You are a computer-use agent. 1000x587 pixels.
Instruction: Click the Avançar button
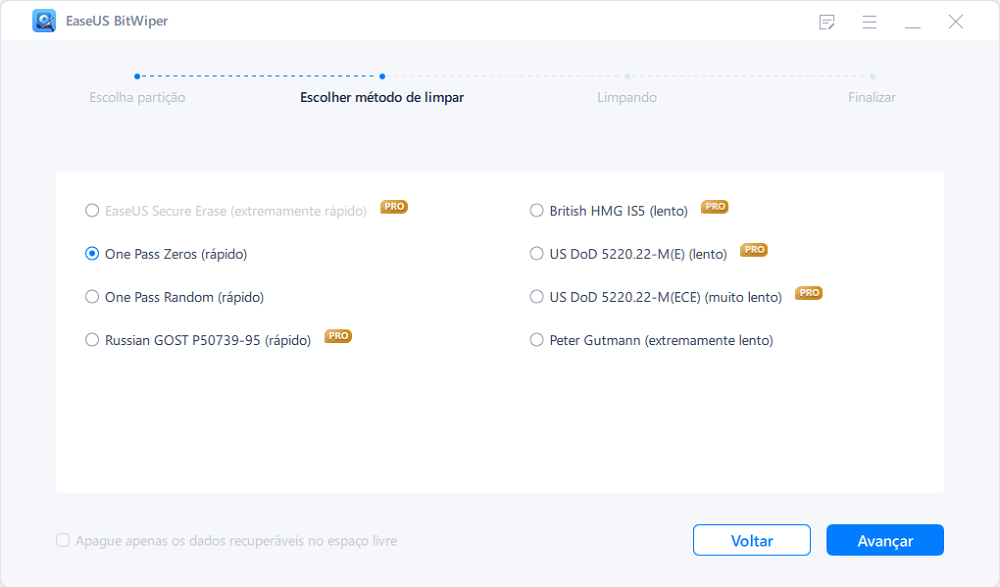(884, 540)
